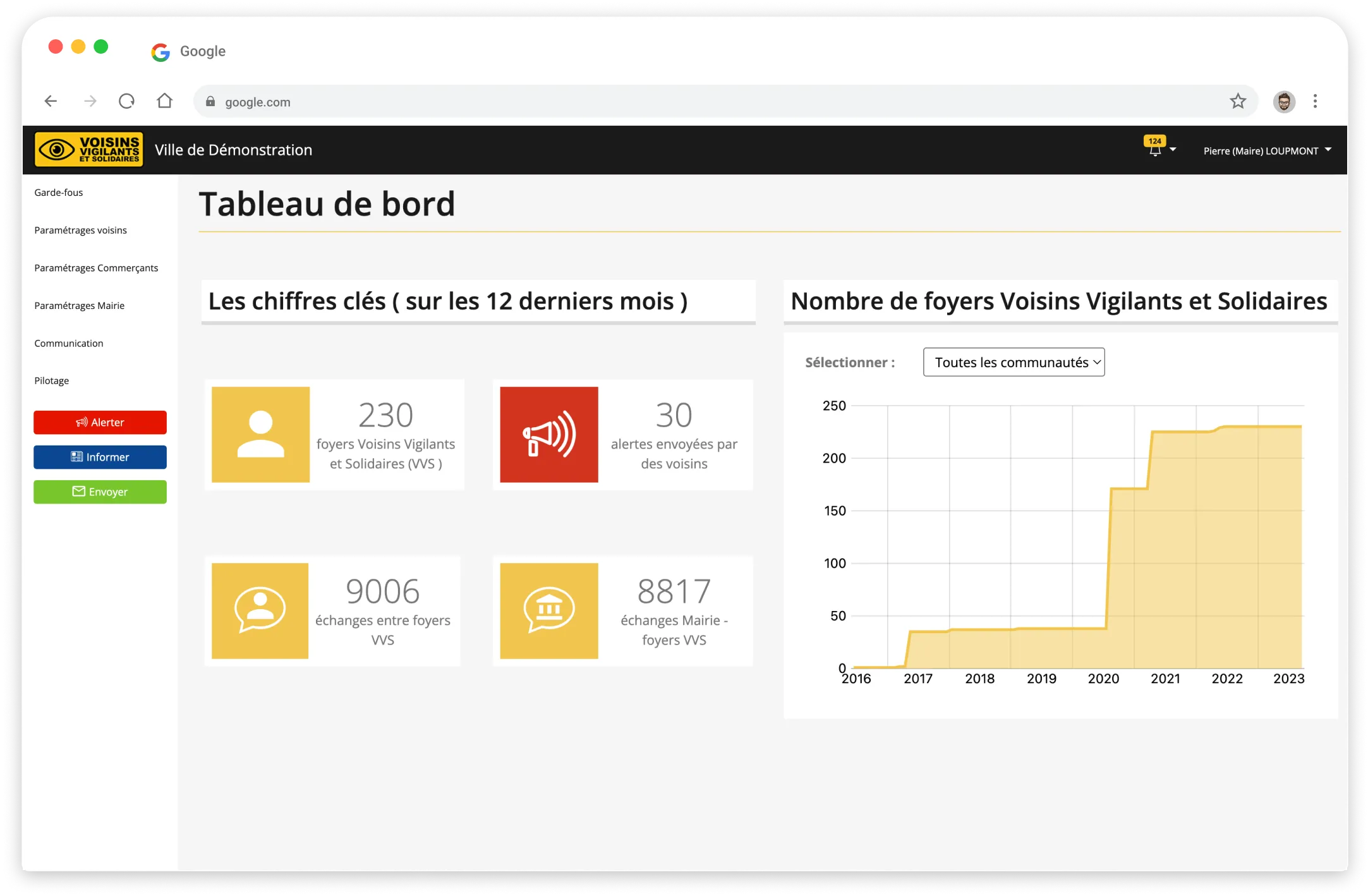Reload the page in browser
1368x896 pixels.
point(126,101)
